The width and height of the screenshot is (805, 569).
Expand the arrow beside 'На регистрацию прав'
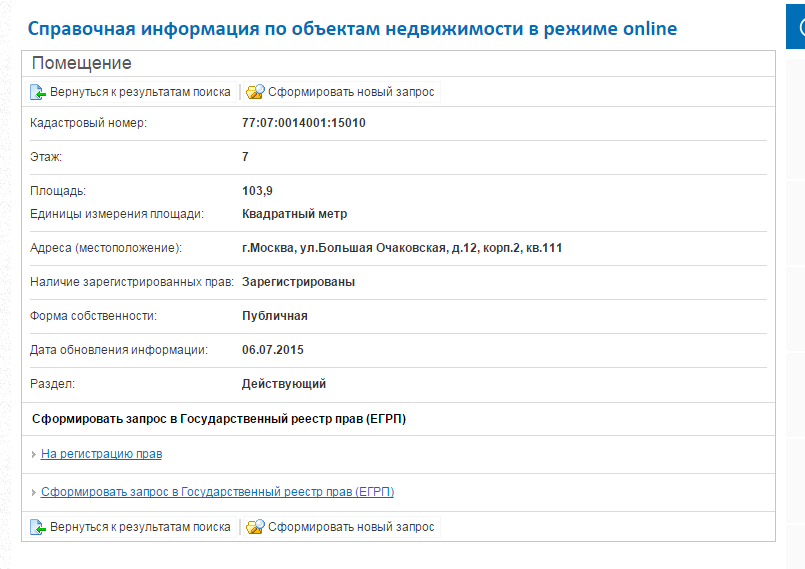click(x=34, y=455)
